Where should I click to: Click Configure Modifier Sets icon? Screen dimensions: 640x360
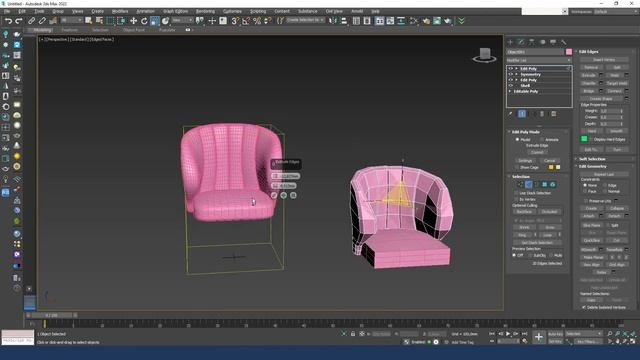click(x=553, y=114)
